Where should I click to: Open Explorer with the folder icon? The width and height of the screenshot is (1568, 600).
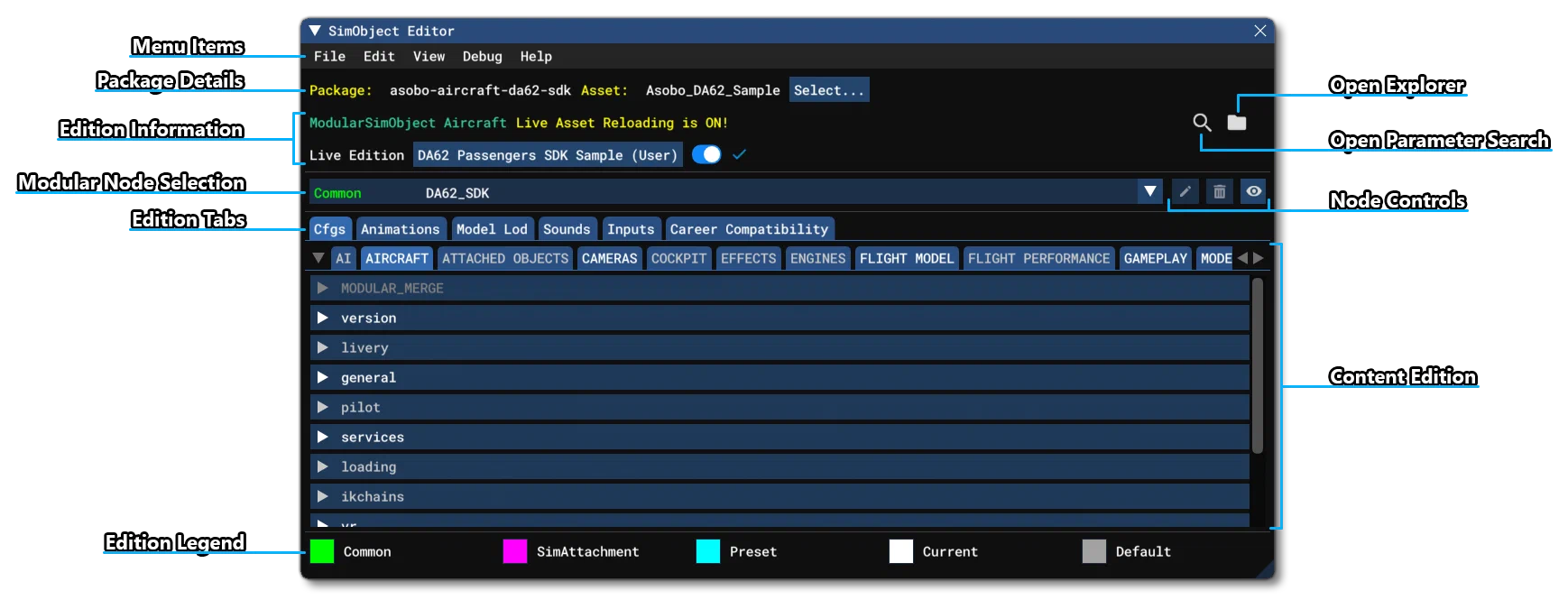1237,122
